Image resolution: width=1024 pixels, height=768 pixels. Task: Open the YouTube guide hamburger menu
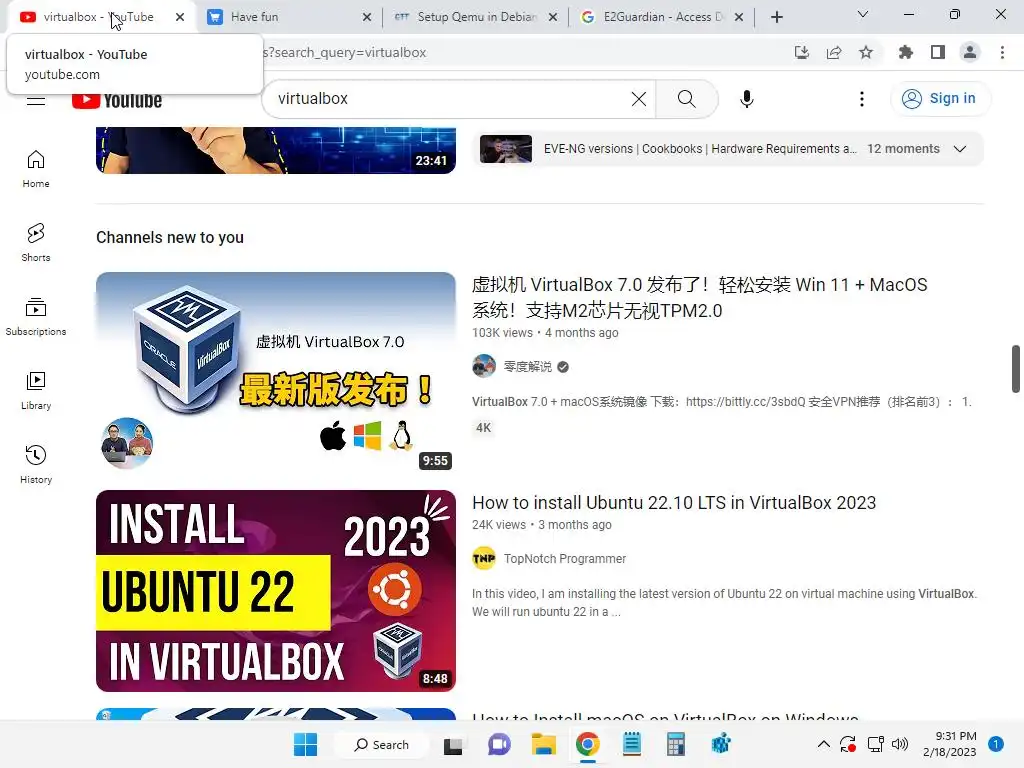pyautogui.click(x=36, y=101)
